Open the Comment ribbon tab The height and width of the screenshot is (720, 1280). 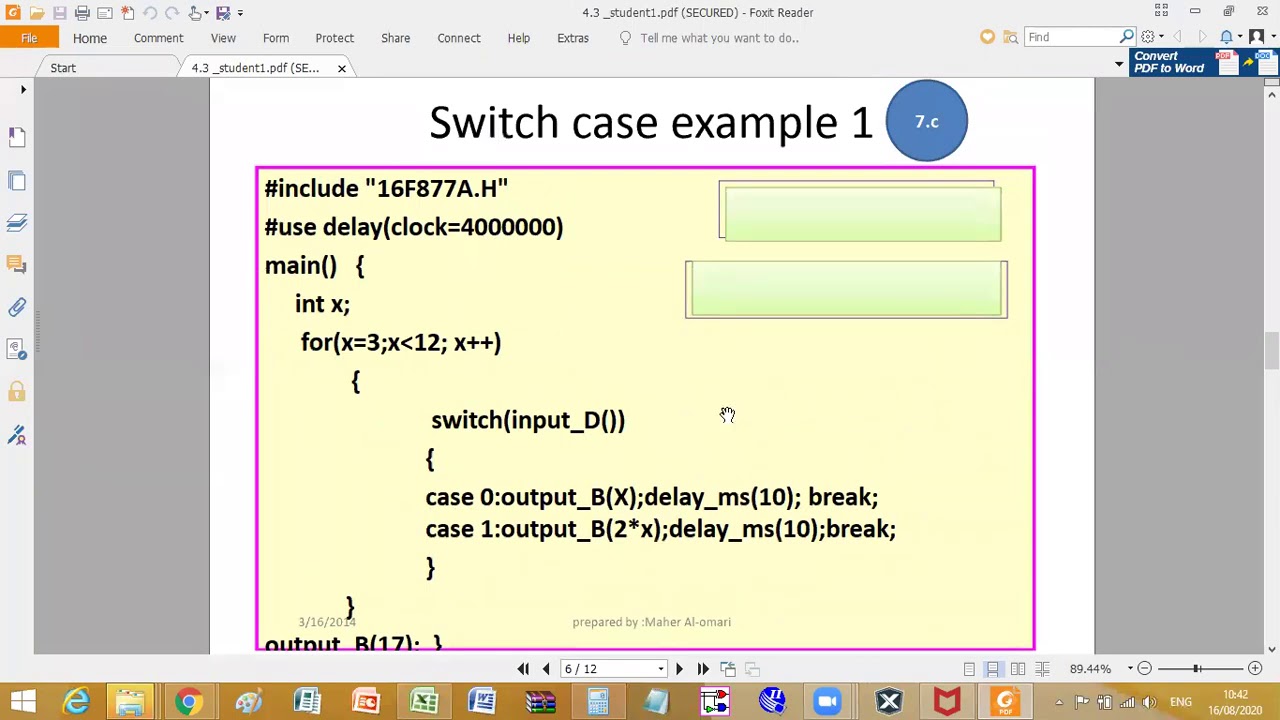[x=159, y=38]
